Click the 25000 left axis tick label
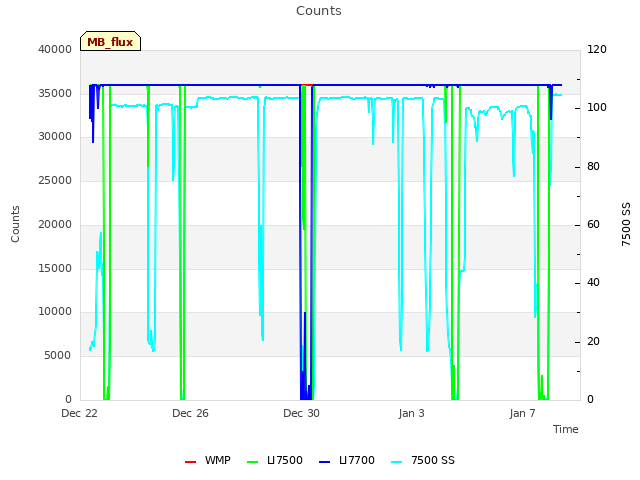 click(x=55, y=180)
